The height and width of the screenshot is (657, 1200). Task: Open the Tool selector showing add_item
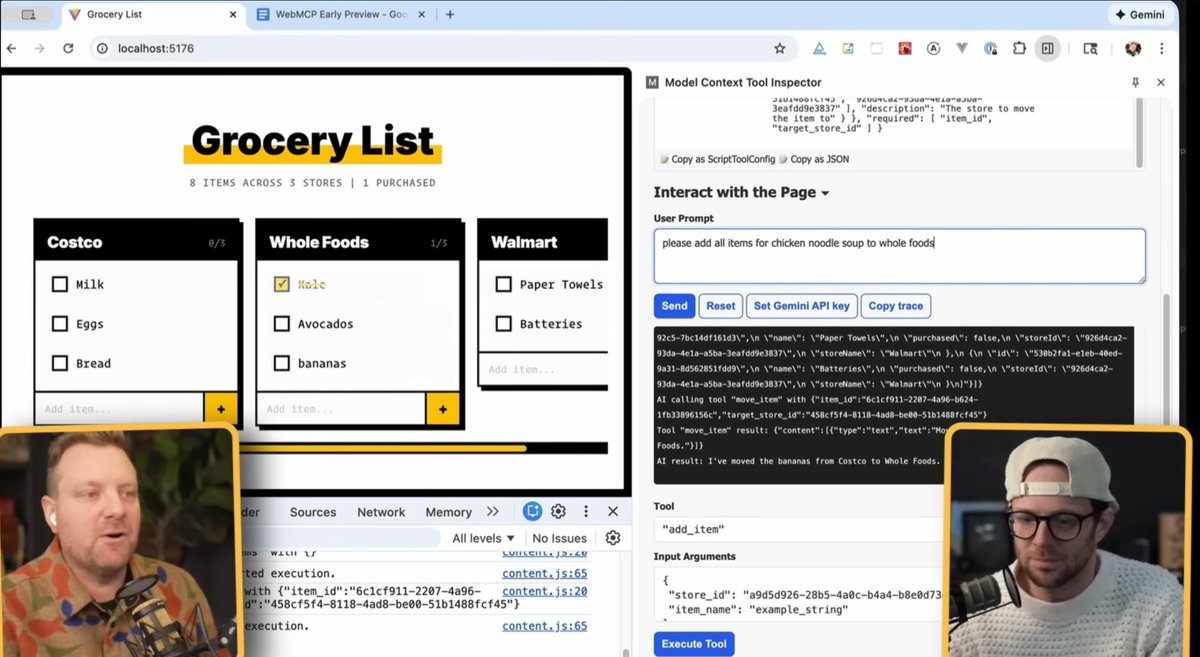click(x=800, y=528)
